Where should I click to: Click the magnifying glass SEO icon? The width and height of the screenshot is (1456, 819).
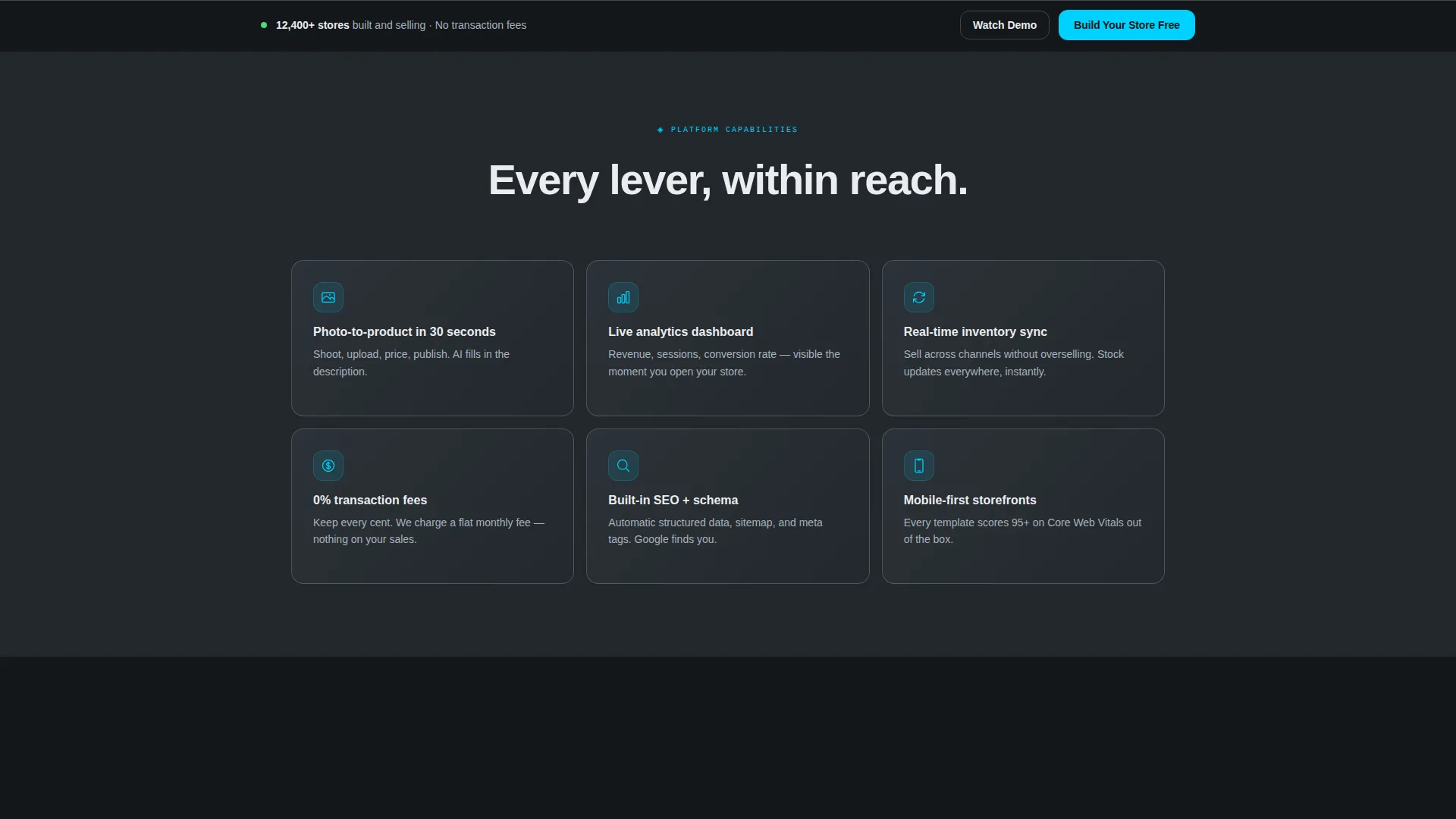click(x=623, y=466)
